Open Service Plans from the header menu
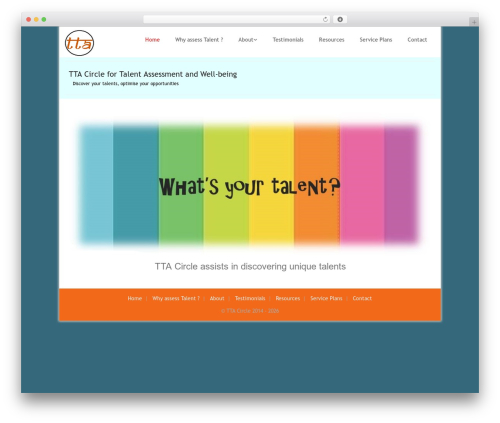 (x=376, y=40)
